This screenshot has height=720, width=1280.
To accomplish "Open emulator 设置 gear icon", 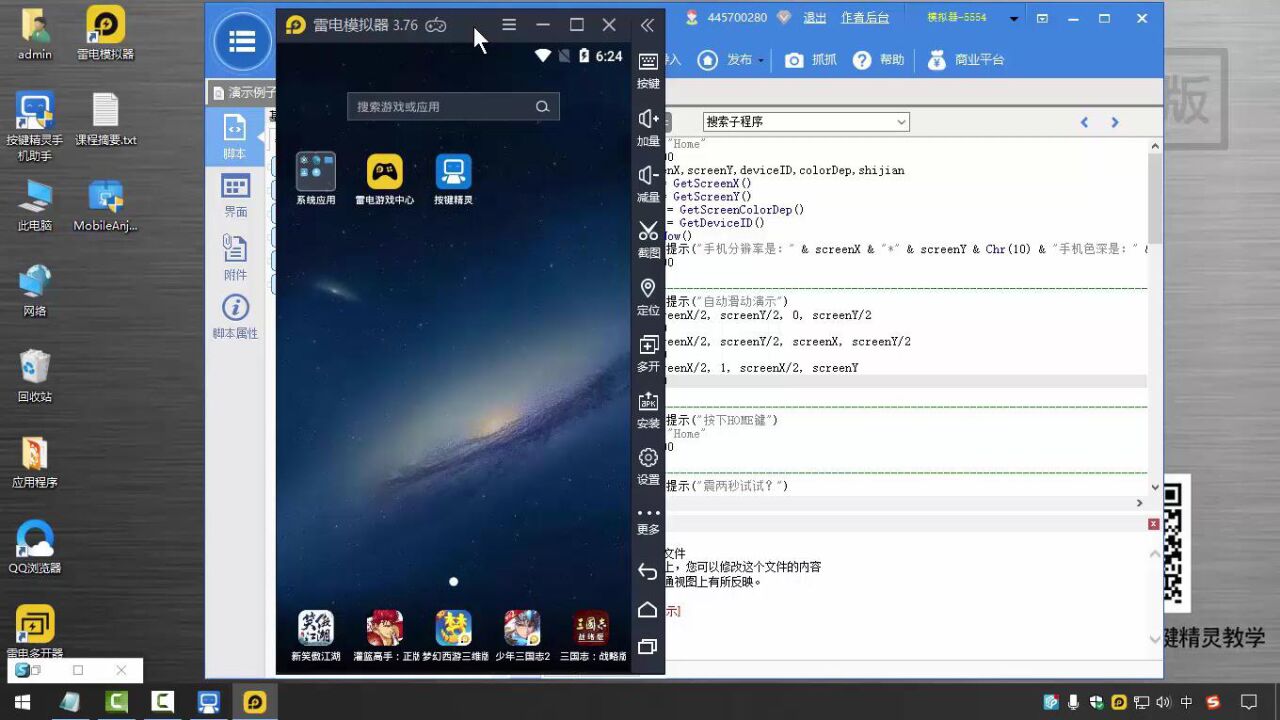I will click(x=648, y=466).
